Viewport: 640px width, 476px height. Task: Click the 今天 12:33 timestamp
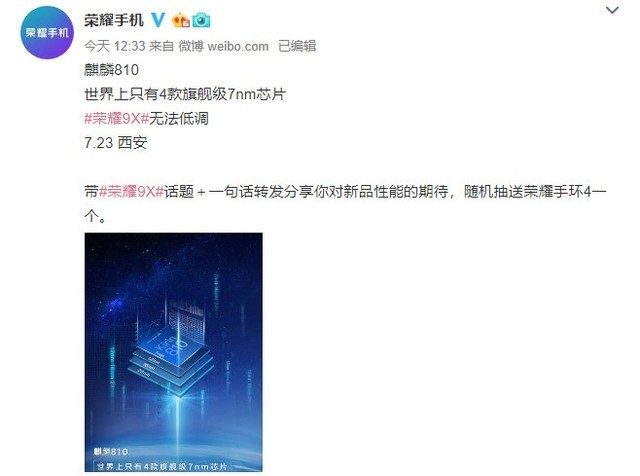click(x=115, y=46)
